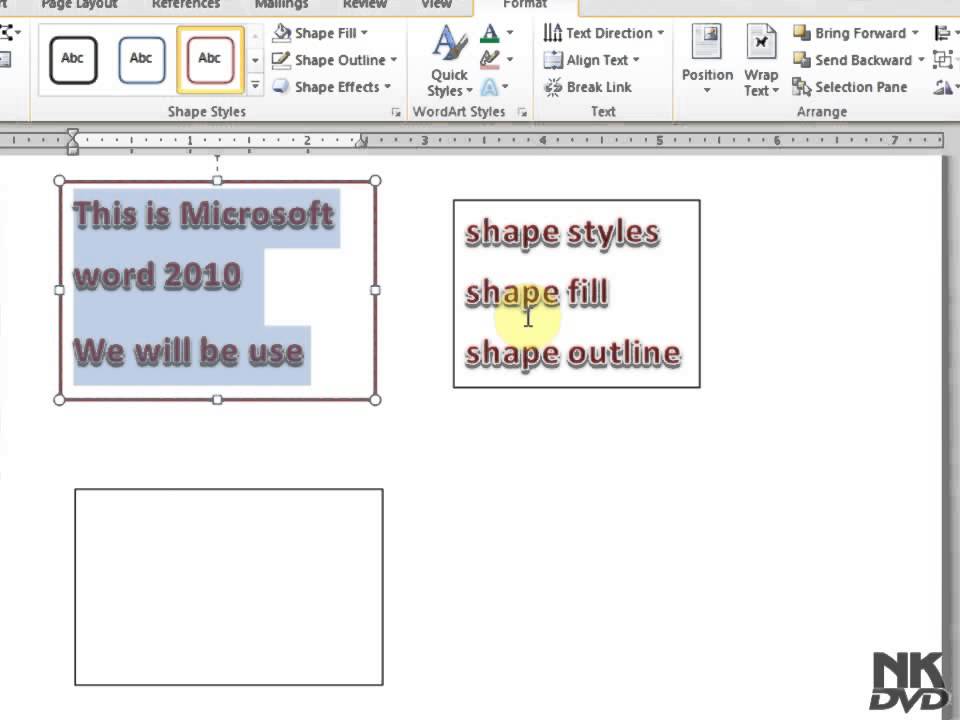This screenshot has width=960, height=720.
Task: Click the text 'shape outline'
Action: tap(572, 354)
